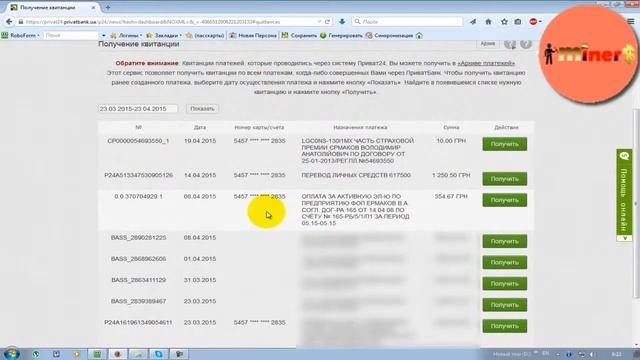This screenshot has width=640, height=360.
Task: Open a new browser tab
Action: click(108, 7)
